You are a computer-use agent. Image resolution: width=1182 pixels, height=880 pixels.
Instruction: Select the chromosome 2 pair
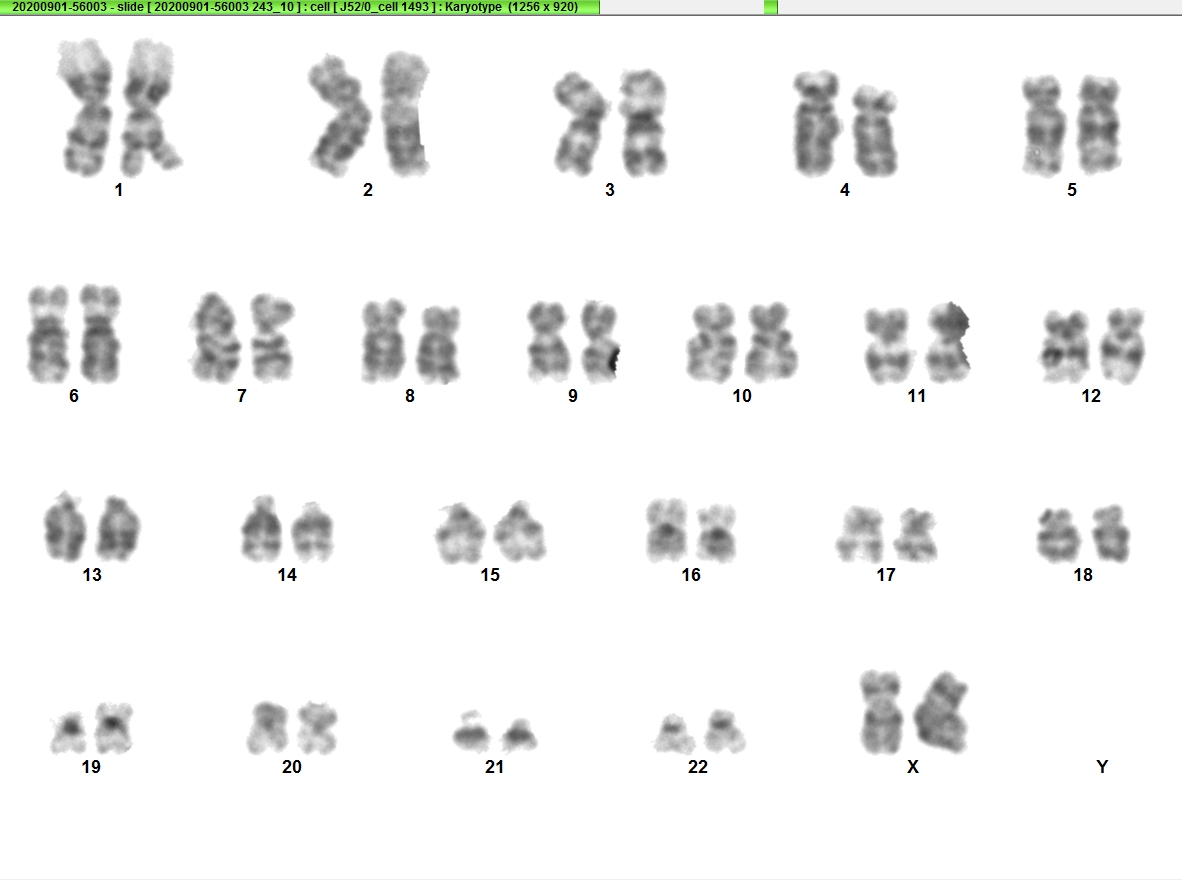[x=369, y=115]
